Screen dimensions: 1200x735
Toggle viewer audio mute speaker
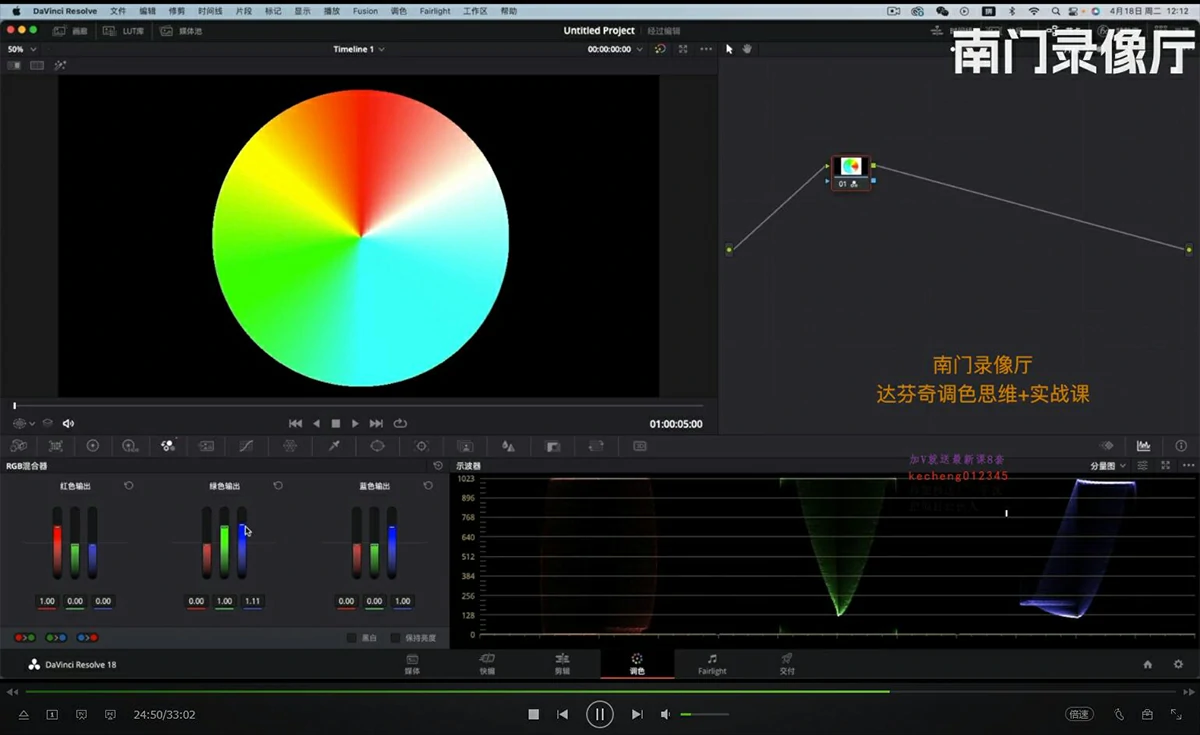point(68,423)
